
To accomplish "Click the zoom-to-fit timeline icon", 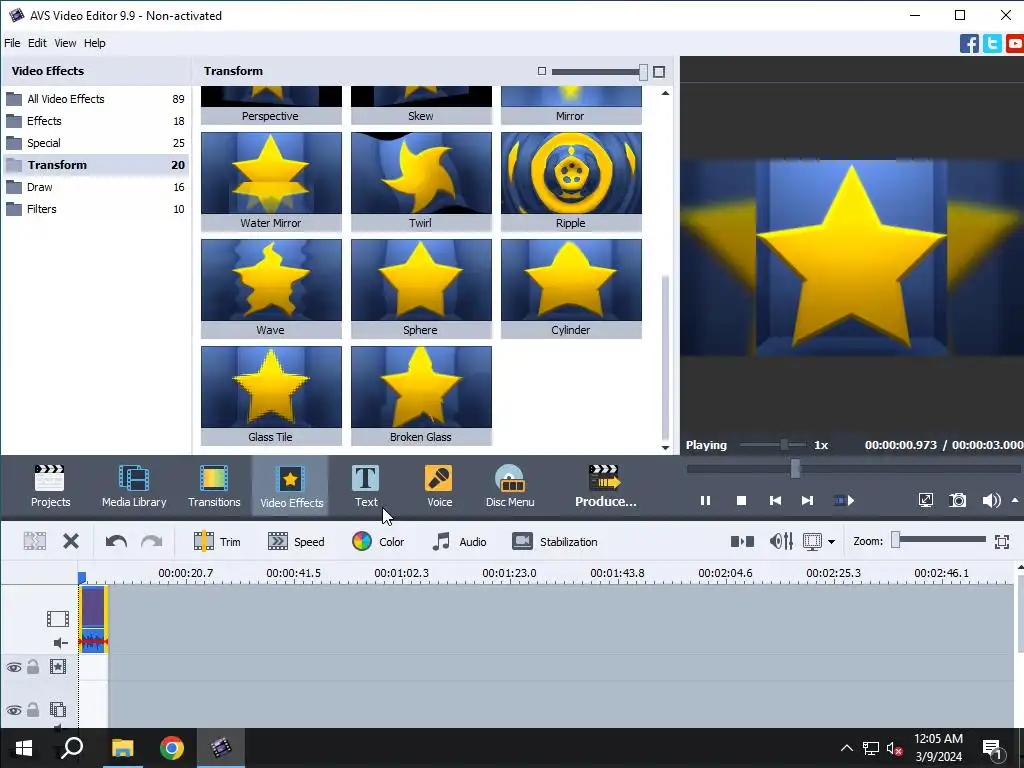I will (x=1002, y=541).
